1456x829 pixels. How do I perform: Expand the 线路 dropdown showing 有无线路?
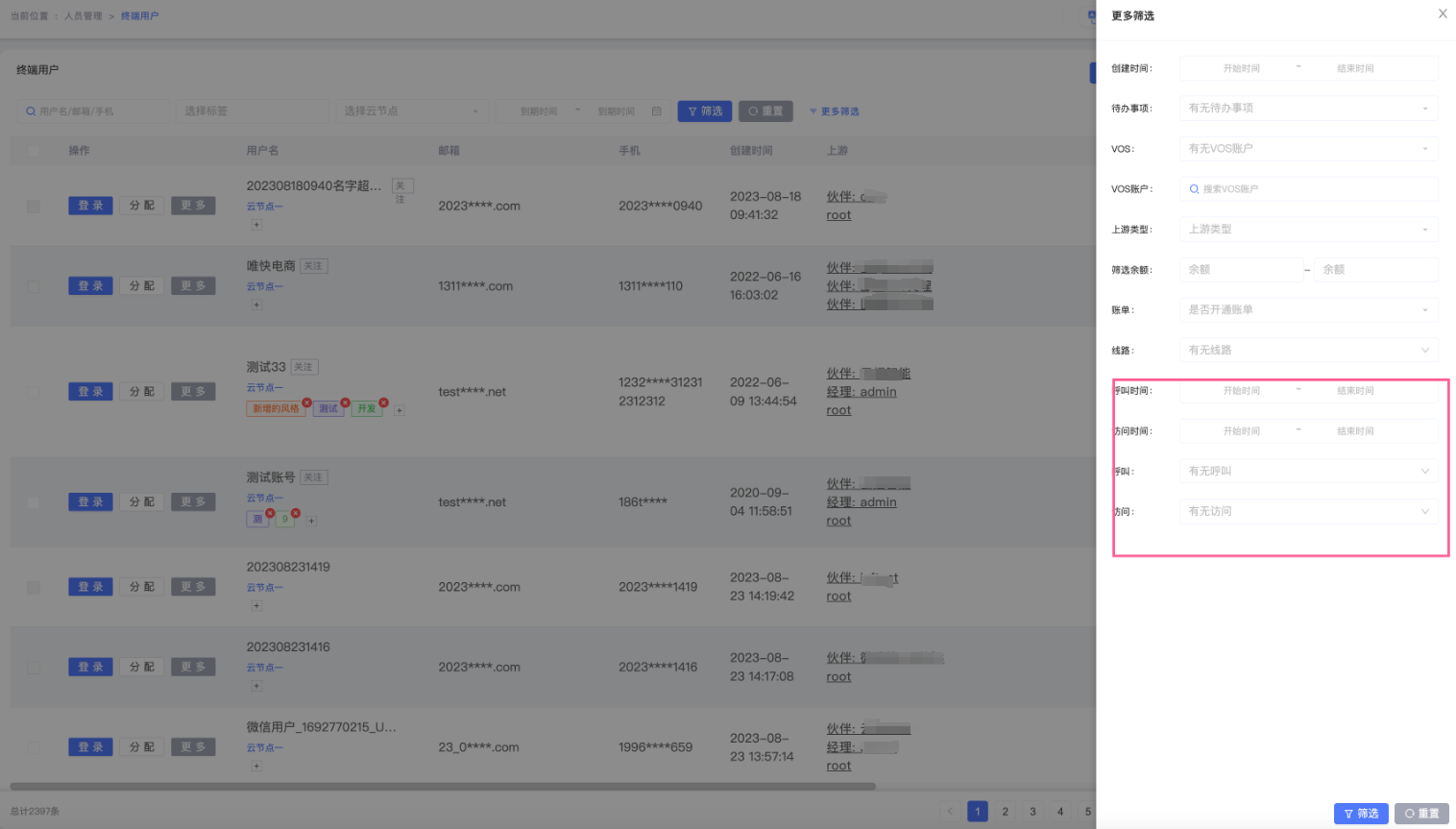coord(1308,351)
